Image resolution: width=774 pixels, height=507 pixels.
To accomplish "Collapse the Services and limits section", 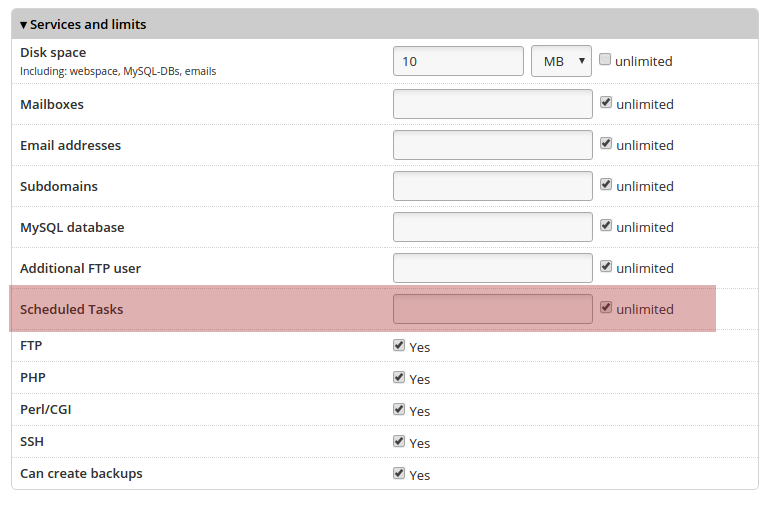I will (x=24, y=24).
